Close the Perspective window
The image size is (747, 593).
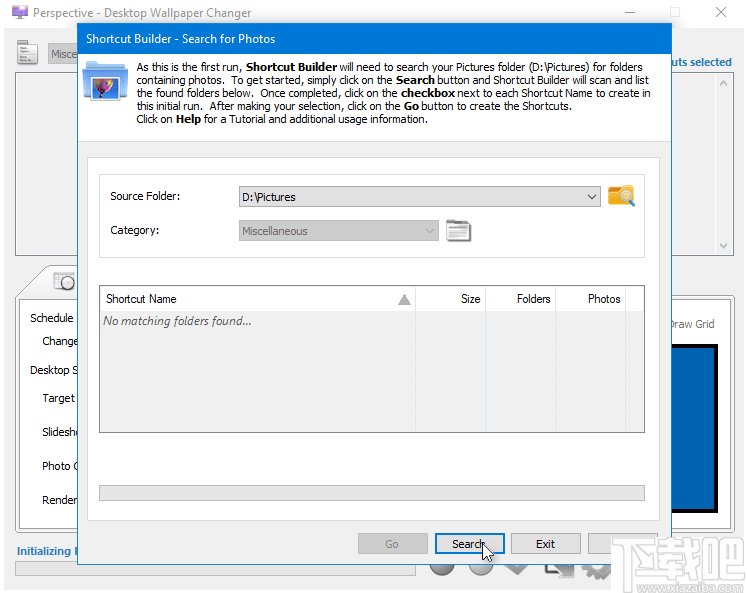click(x=721, y=12)
